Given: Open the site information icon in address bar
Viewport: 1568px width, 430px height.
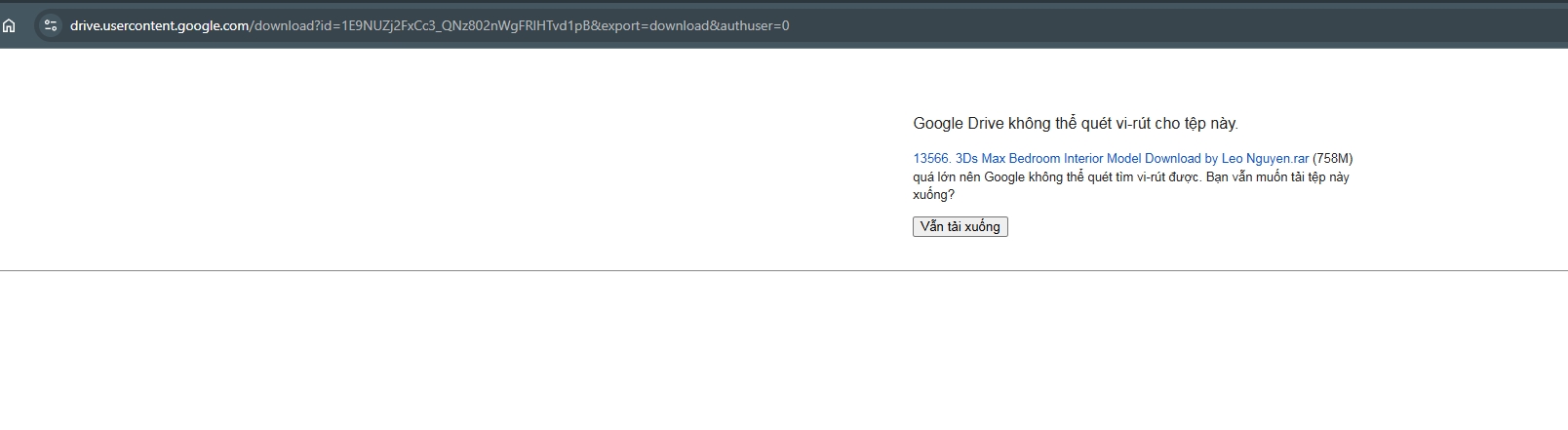Looking at the screenshot, I should click(51, 25).
